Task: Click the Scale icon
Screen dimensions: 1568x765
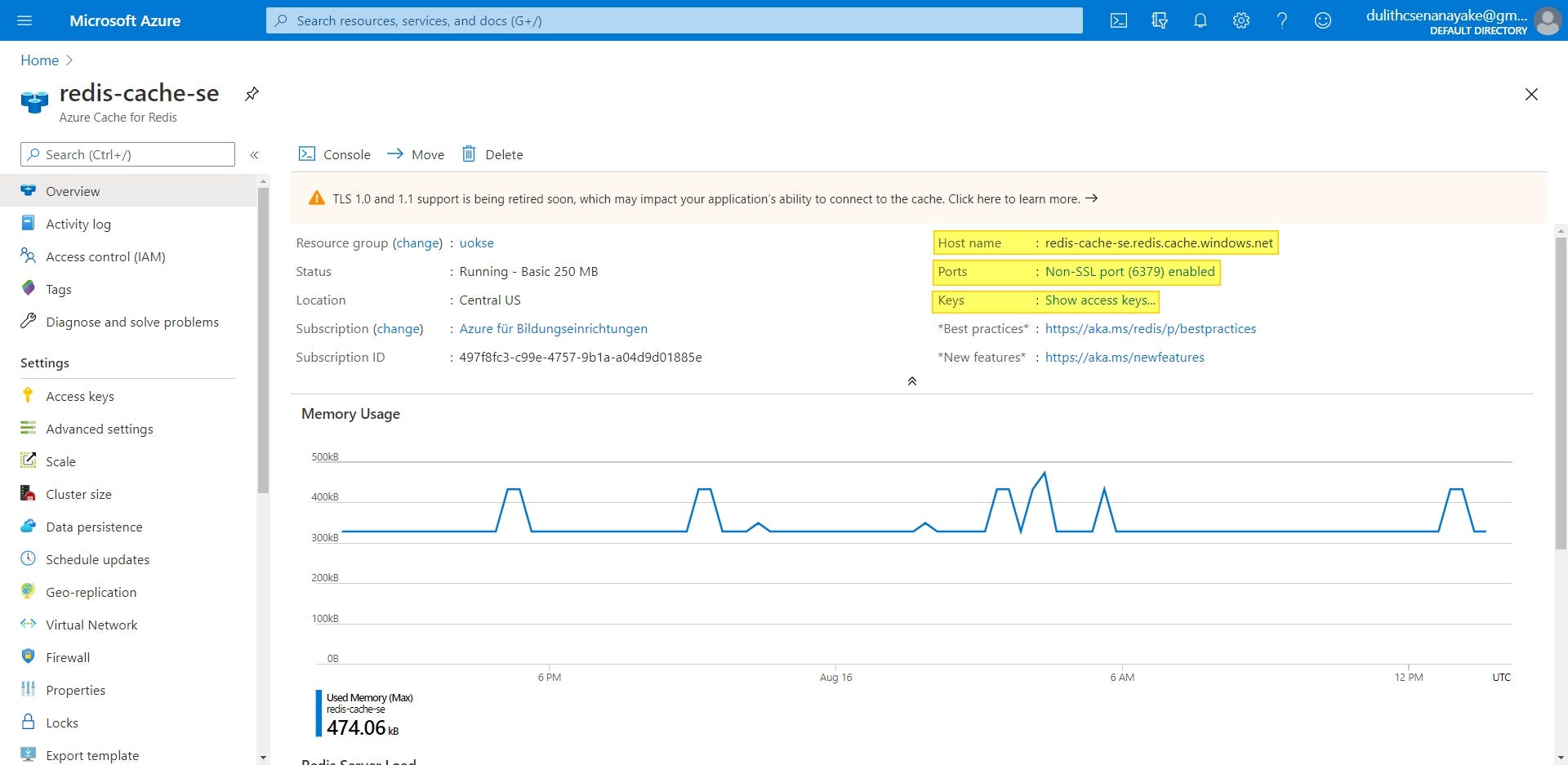Action: (x=28, y=460)
